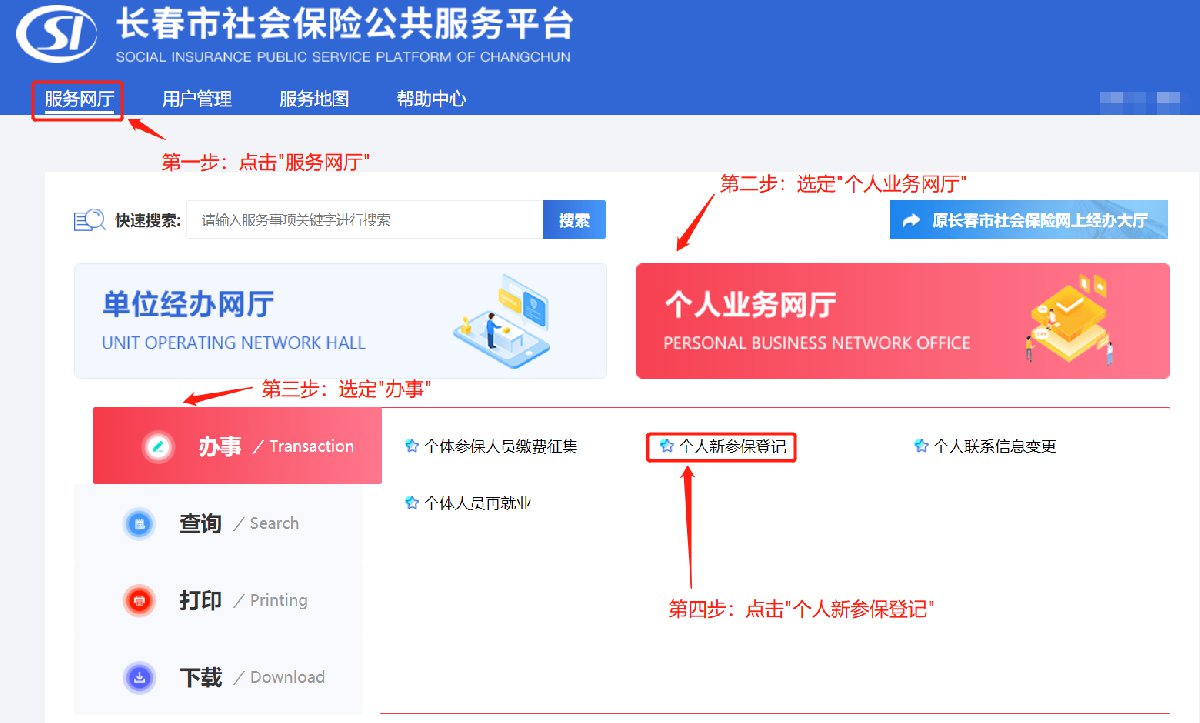Click the star icon beside 个体人员再就业

tap(411, 502)
